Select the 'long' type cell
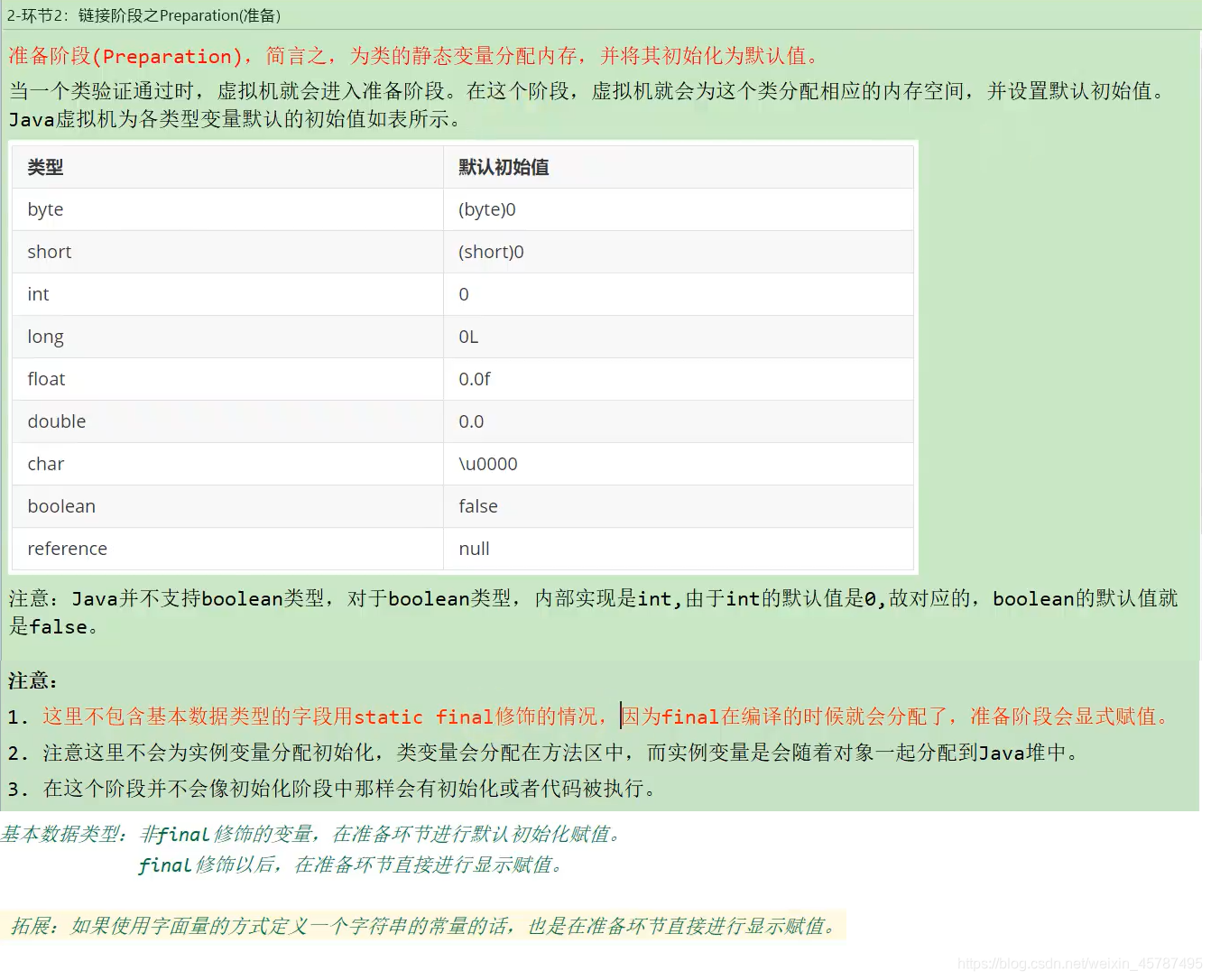 (x=227, y=337)
